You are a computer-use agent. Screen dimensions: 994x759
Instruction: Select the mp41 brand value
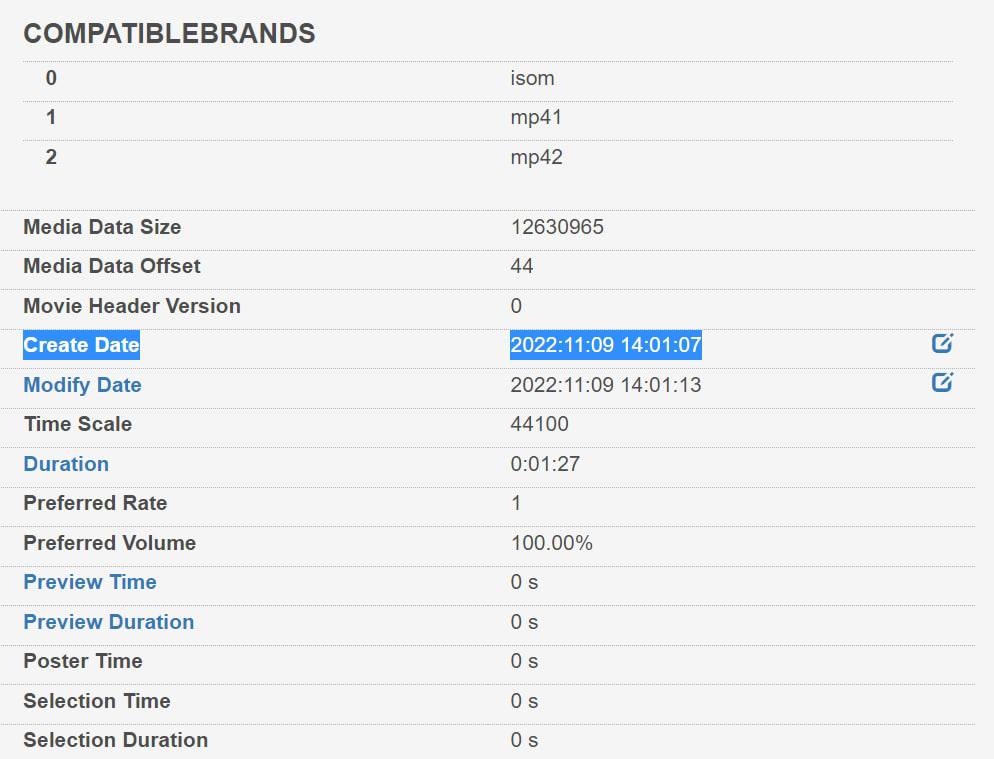click(536, 118)
